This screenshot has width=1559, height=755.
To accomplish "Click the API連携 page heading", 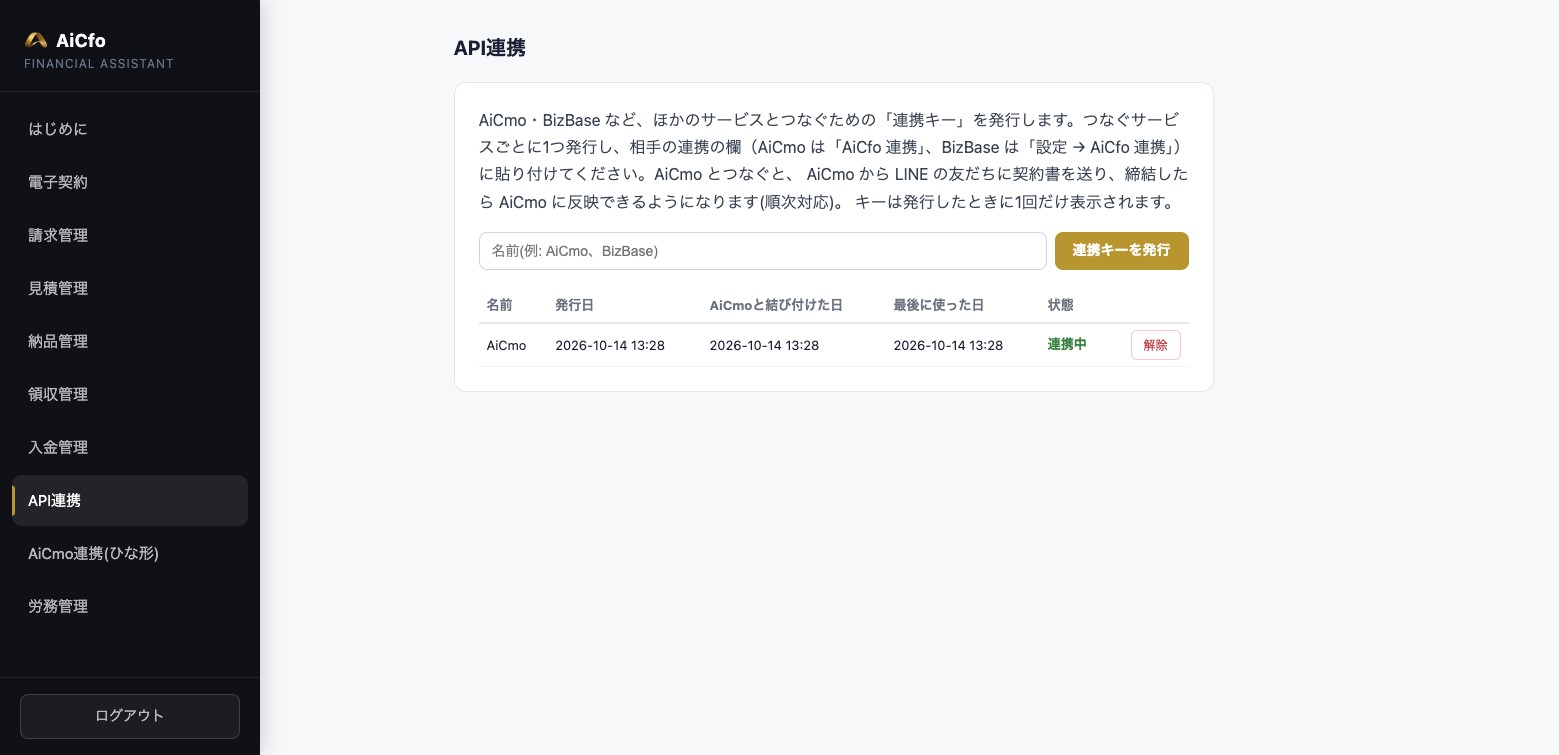I will 490,48.
